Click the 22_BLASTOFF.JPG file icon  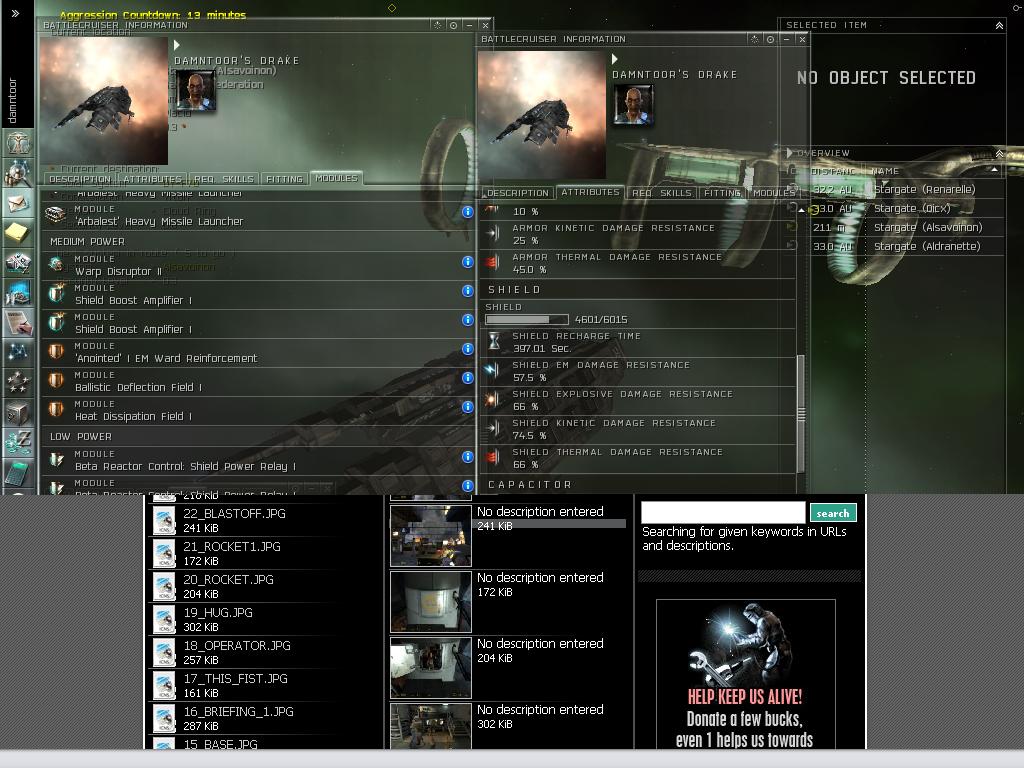[x=164, y=520]
